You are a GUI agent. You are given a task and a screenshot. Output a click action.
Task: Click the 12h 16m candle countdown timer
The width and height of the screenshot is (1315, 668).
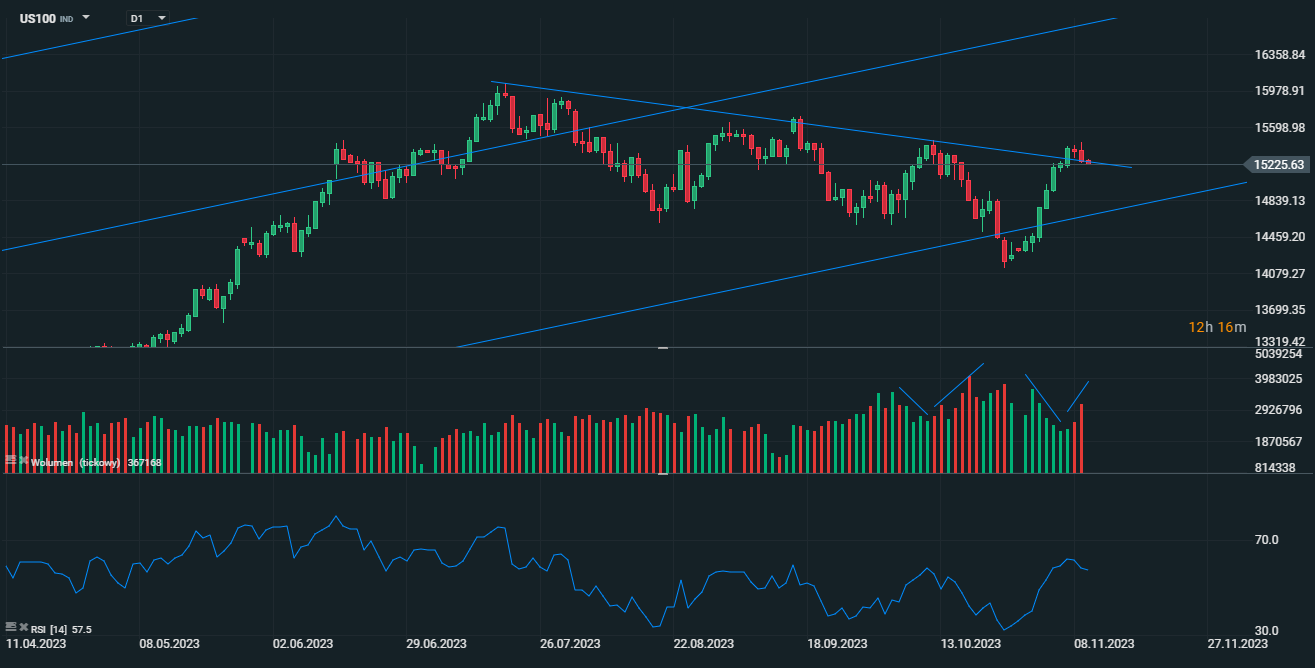click(1217, 327)
